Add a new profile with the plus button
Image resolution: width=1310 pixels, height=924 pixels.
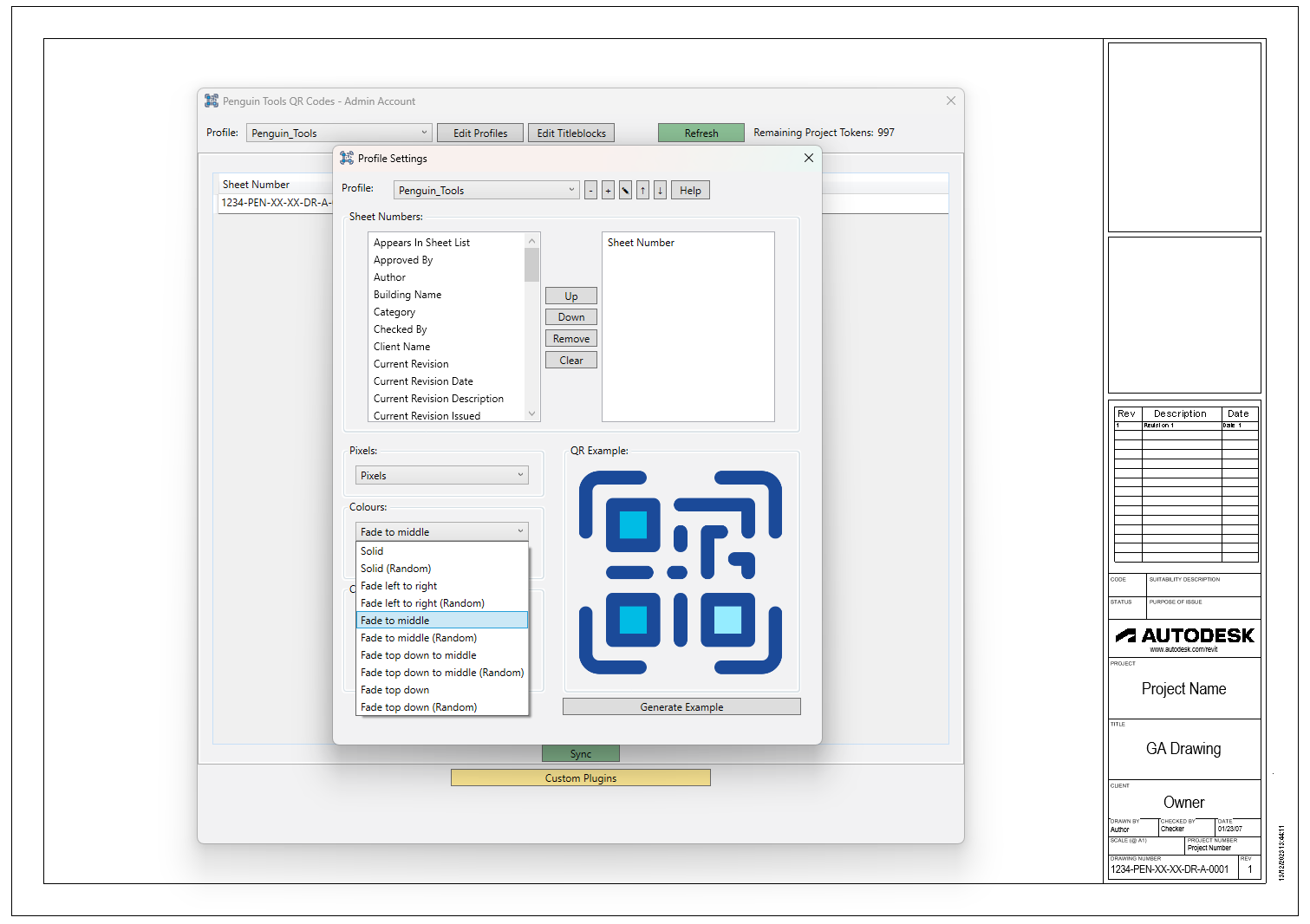[x=608, y=191]
